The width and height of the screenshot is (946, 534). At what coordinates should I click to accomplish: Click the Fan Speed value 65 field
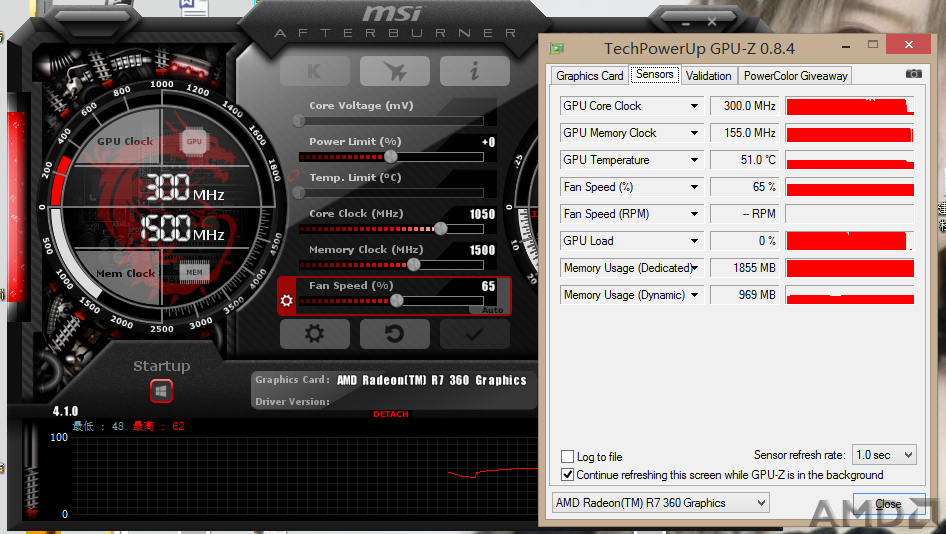pos(488,286)
